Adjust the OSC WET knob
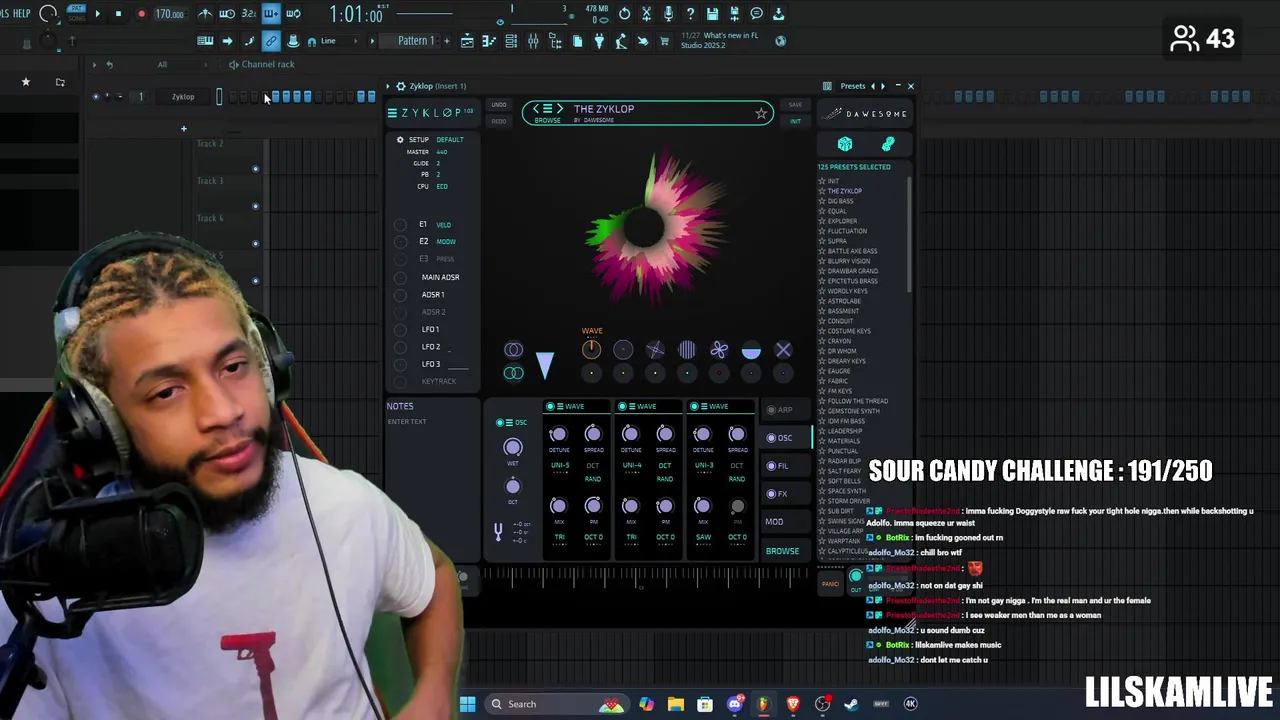 coord(512,447)
